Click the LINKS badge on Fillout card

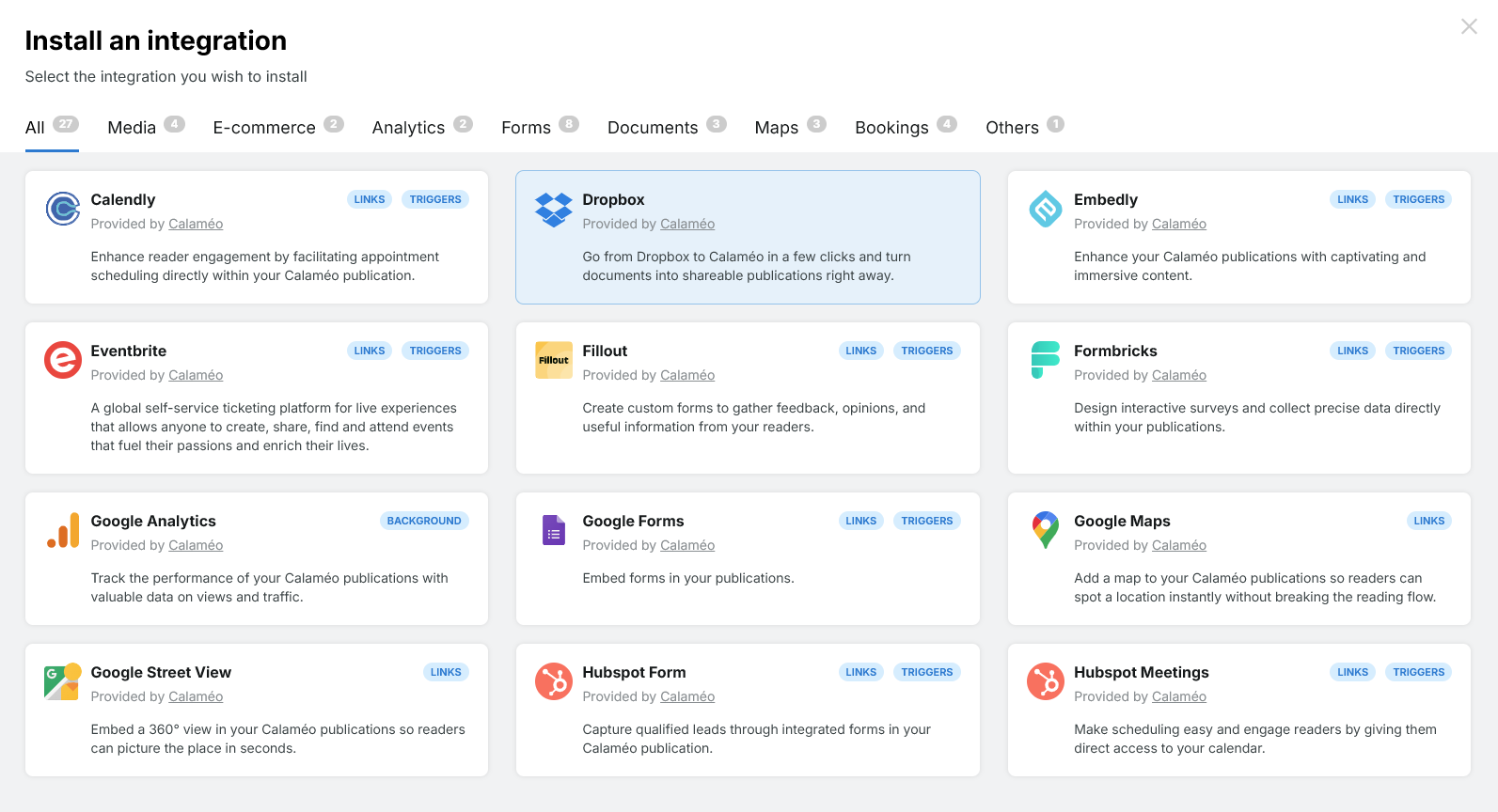coord(860,351)
